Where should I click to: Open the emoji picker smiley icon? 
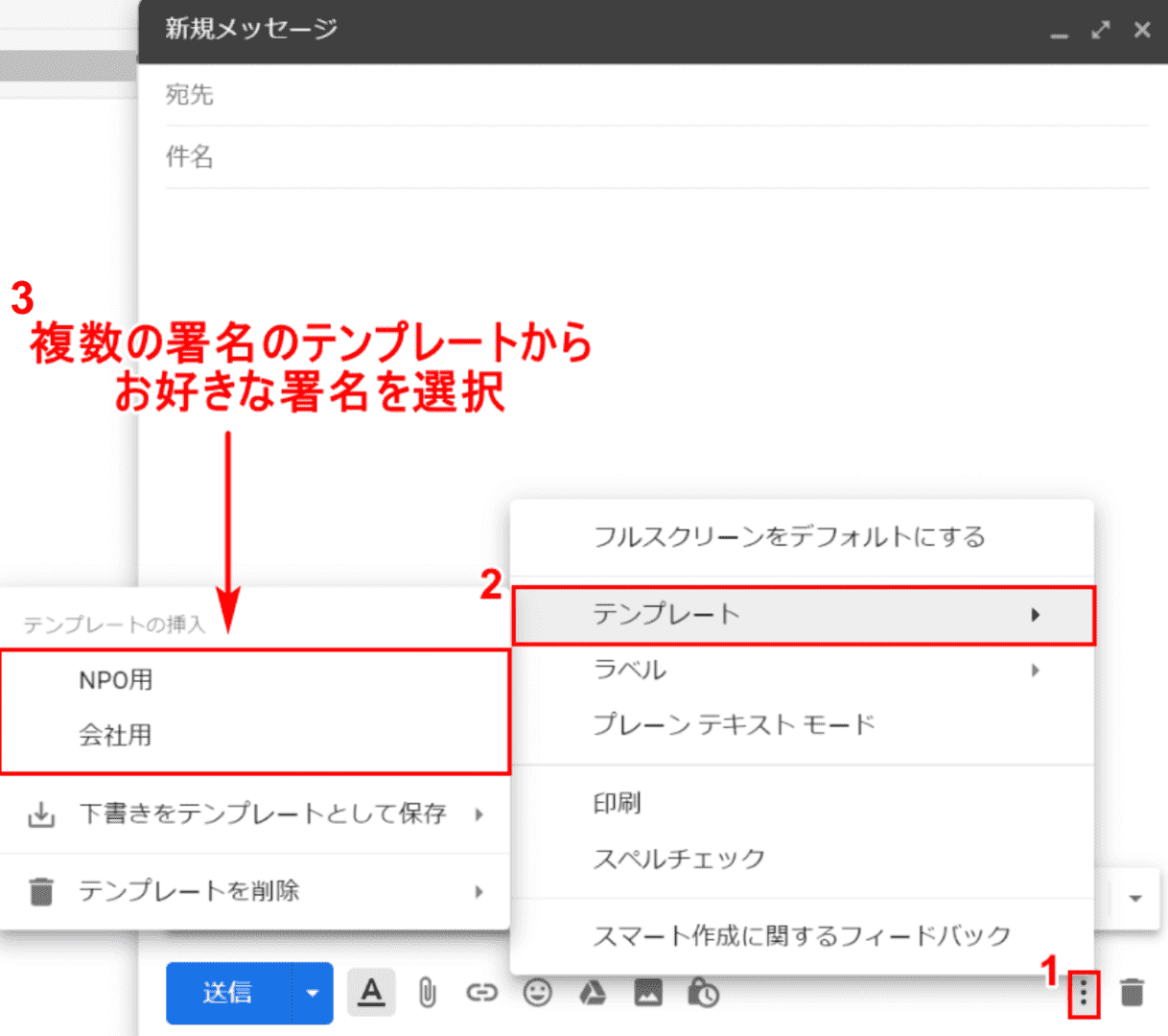click(x=537, y=993)
